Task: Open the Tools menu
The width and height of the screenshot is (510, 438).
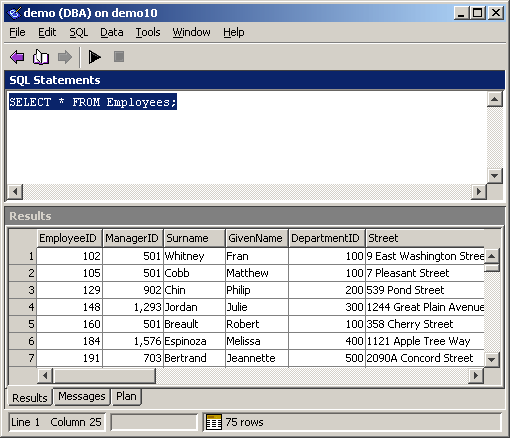Action: 148,32
